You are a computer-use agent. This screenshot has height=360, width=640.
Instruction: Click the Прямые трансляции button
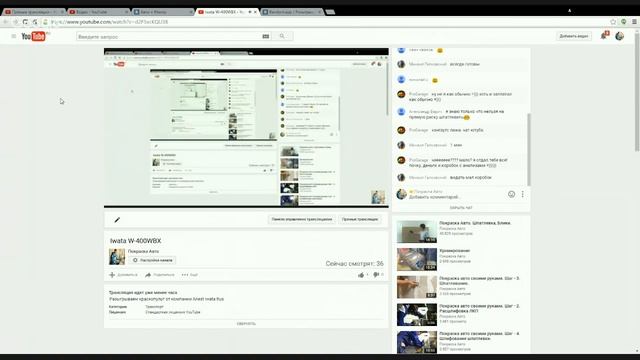[360, 220]
